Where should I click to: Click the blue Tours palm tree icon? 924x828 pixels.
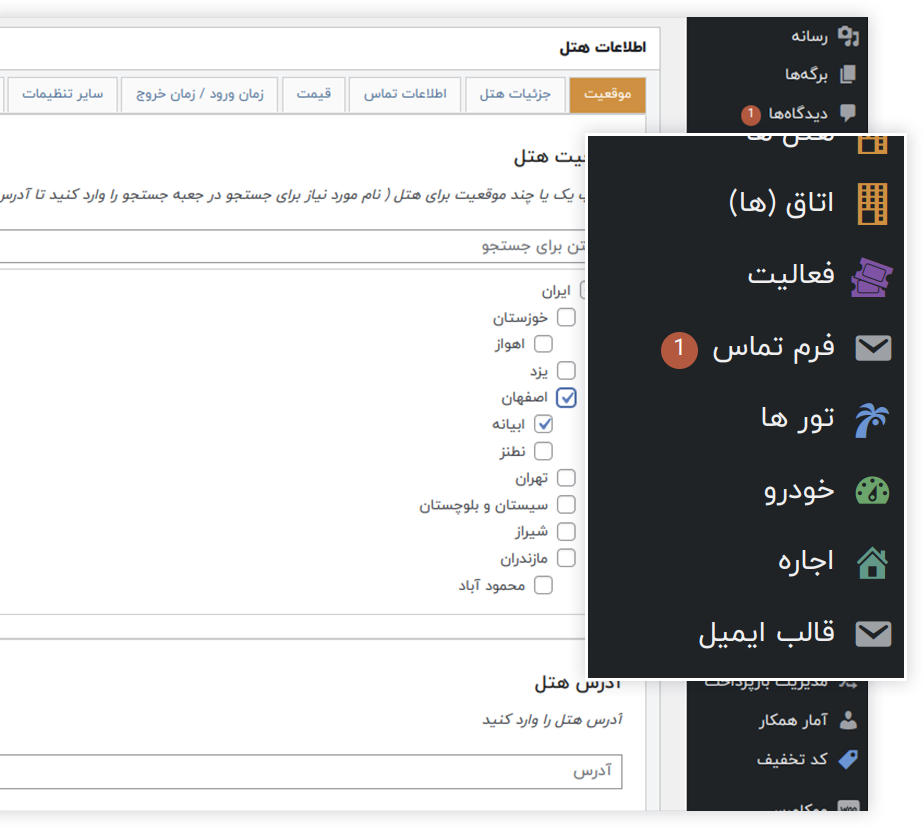point(872,419)
